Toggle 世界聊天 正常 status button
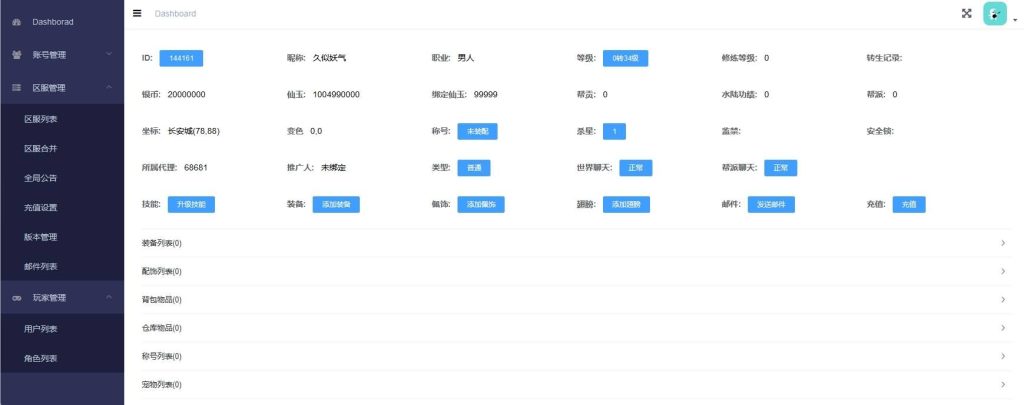1024x405 pixels. click(635, 168)
